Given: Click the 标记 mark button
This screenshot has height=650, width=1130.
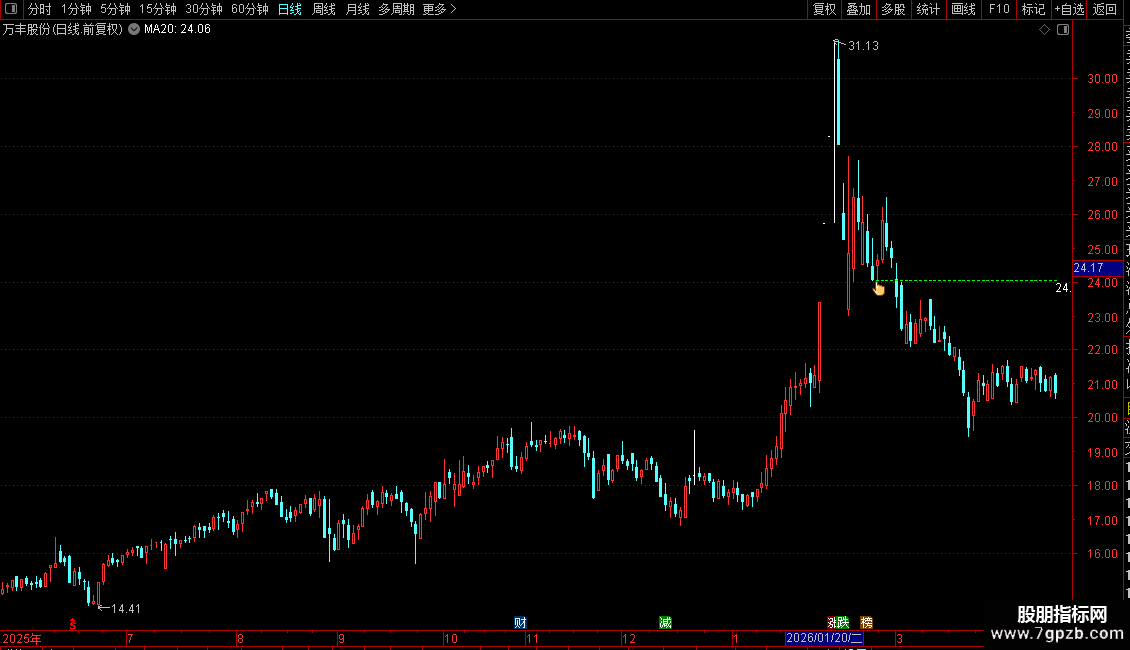Looking at the screenshot, I should (x=1033, y=9).
